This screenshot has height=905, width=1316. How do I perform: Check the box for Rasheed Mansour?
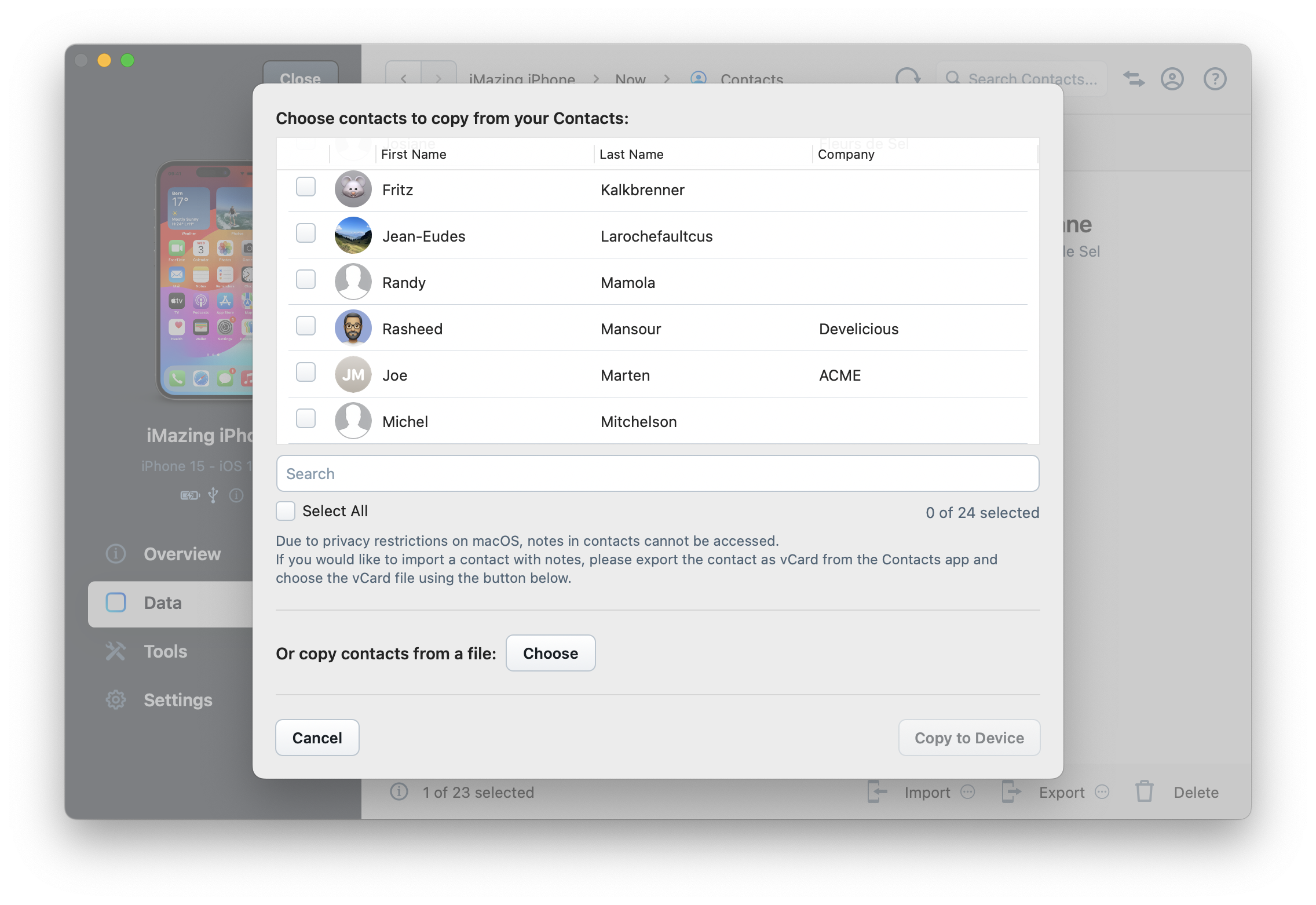306,326
